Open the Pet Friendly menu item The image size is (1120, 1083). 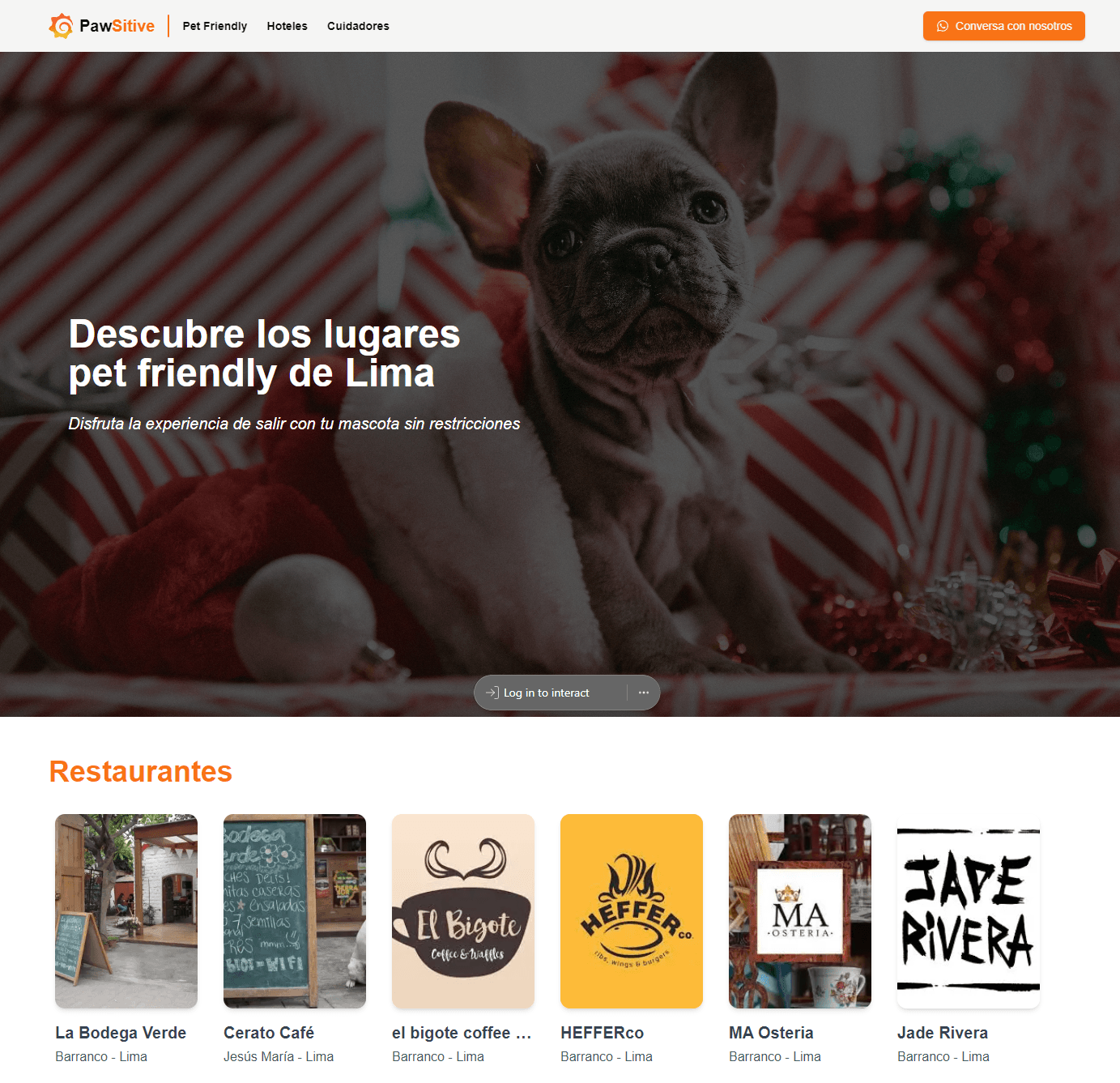[215, 26]
